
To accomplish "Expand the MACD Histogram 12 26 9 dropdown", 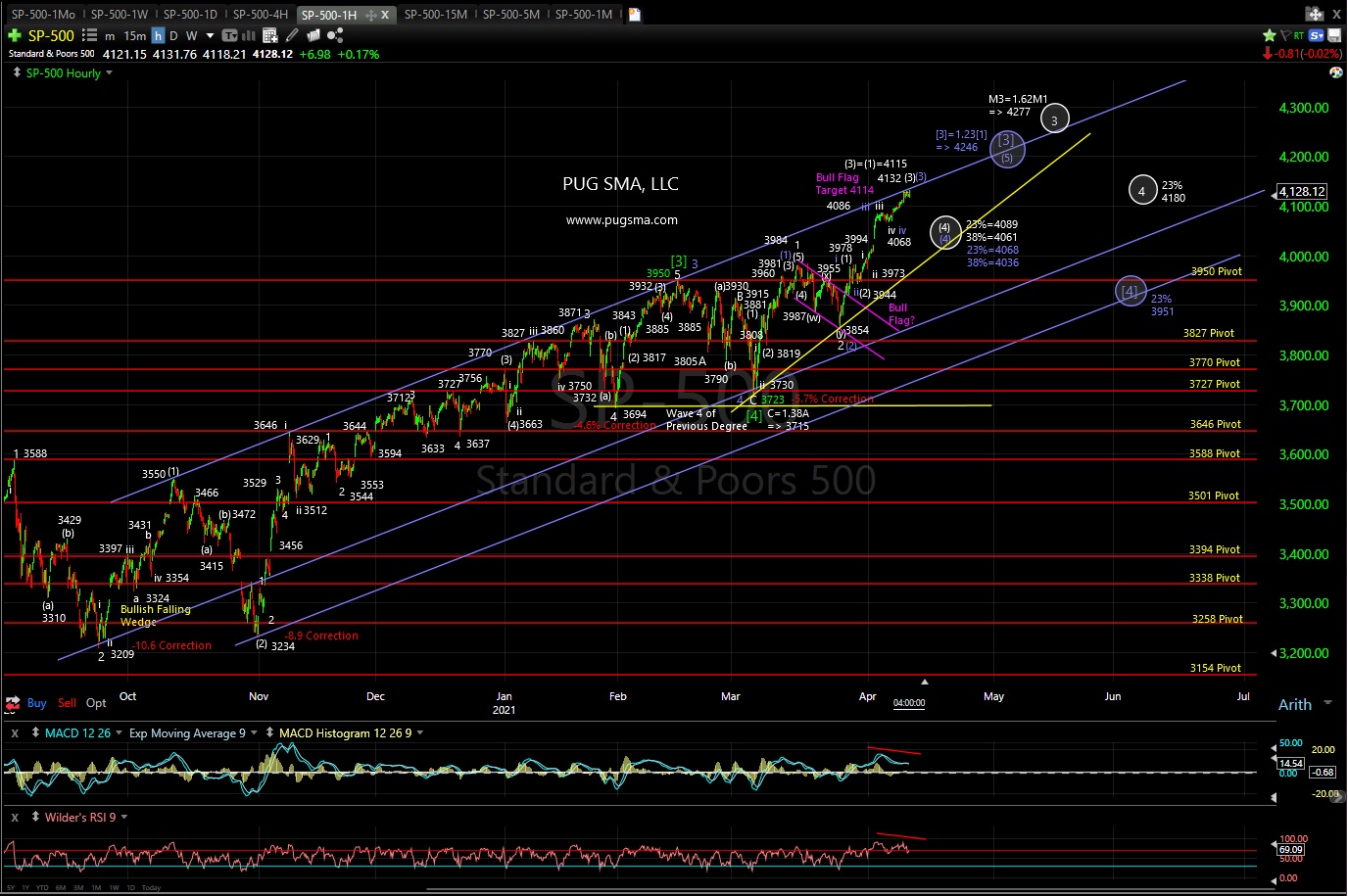I will pyautogui.click(x=421, y=733).
